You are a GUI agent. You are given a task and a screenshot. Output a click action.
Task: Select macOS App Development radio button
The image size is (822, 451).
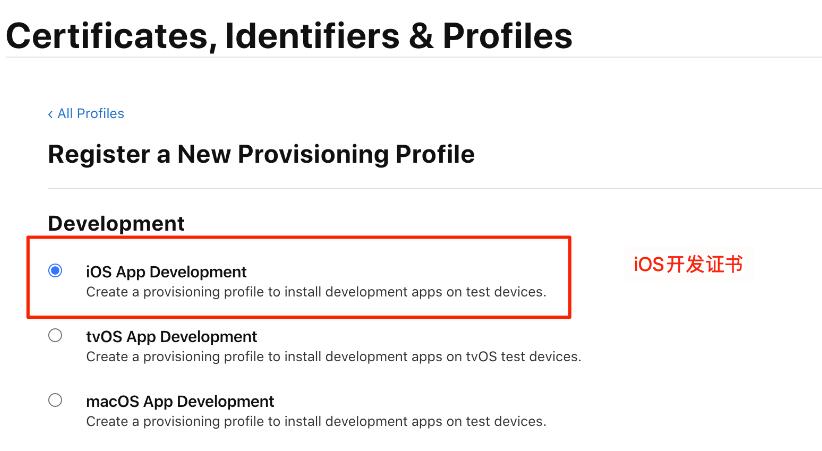(55, 400)
